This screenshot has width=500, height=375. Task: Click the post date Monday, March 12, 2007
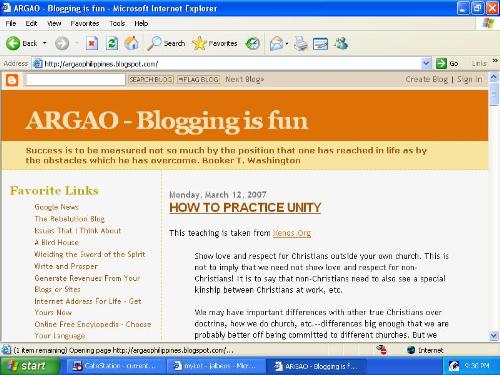pos(218,195)
